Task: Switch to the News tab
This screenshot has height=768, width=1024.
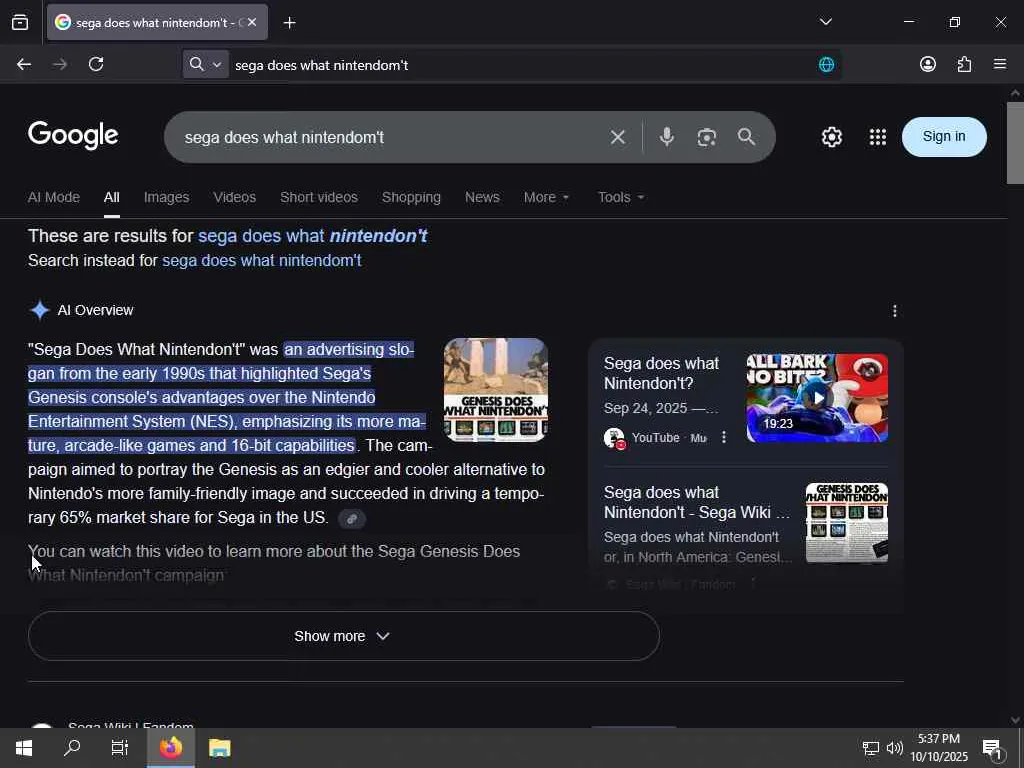Action: 482,197
